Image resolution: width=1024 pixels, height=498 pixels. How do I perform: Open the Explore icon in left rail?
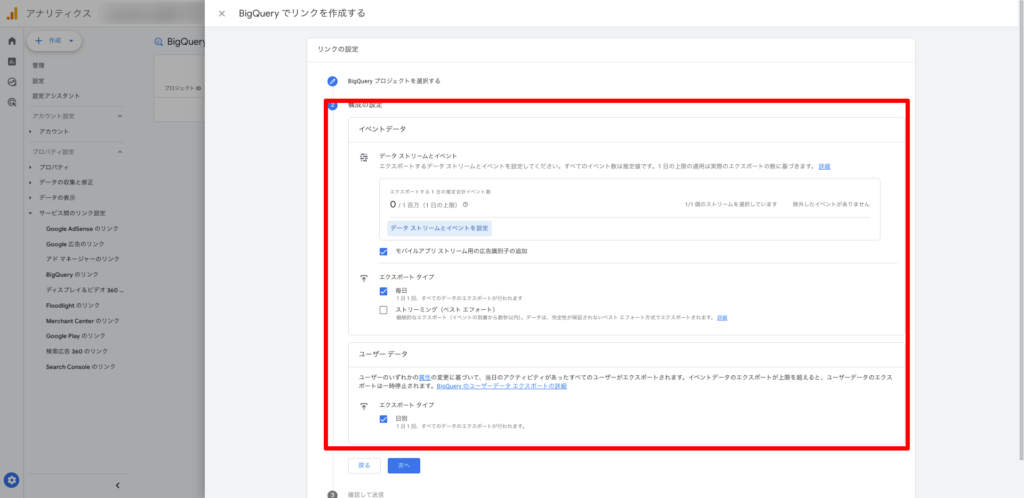[x=11, y=81]
